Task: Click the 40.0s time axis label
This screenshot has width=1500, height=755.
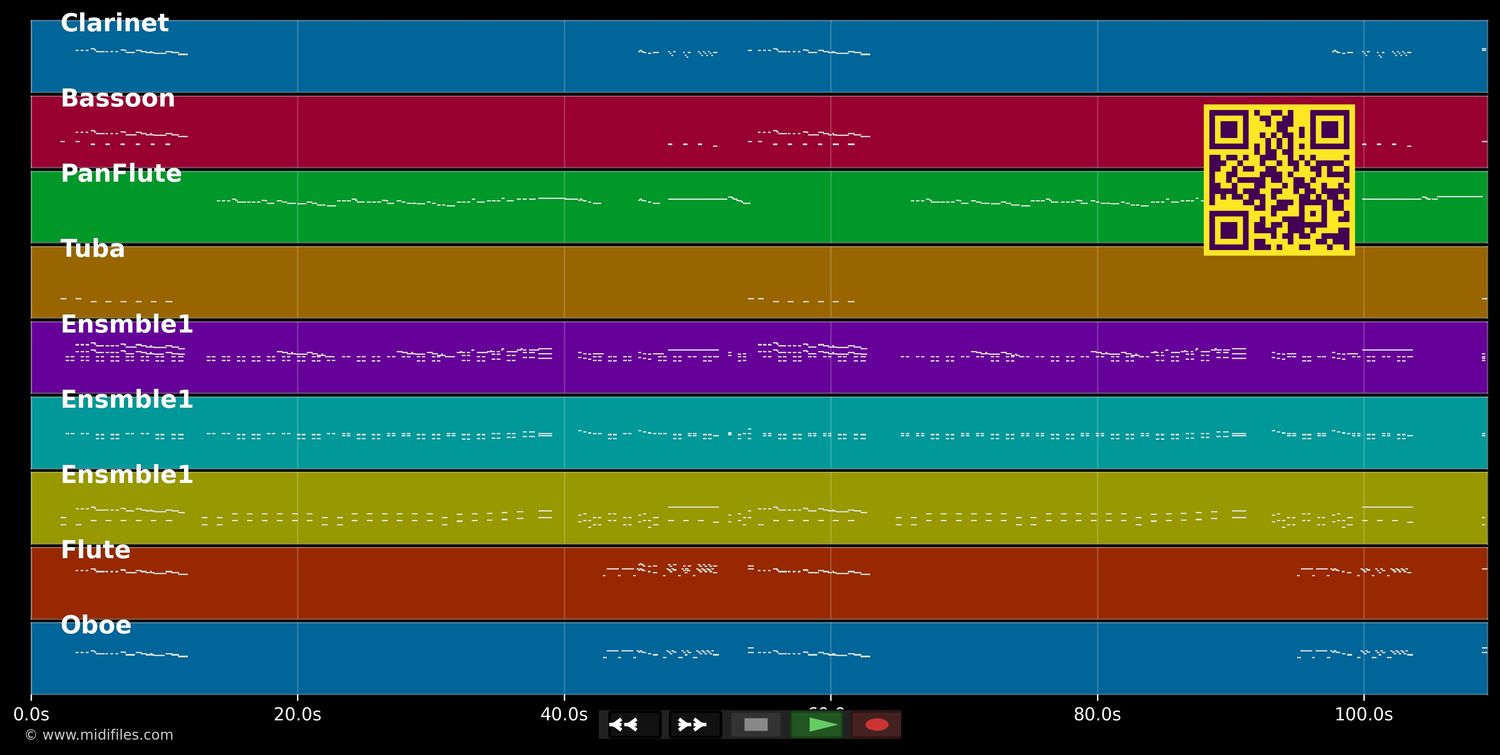Action: click(564, 715)
